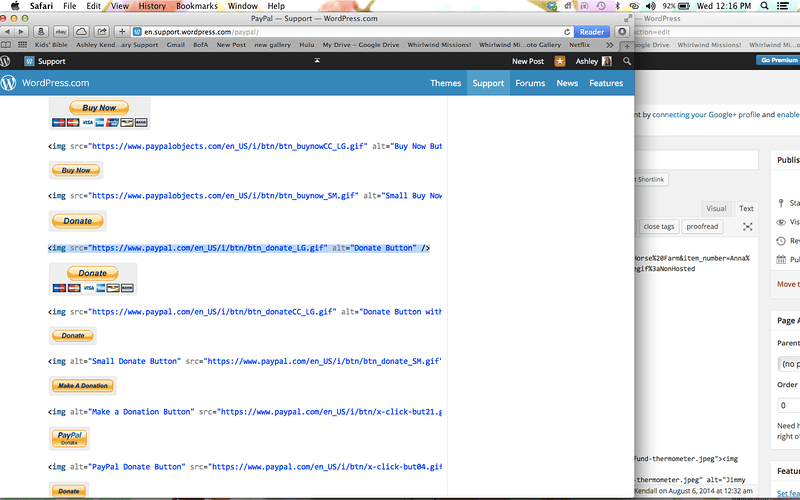The height and width of the screenshot is (500, 800).
Task: Open Notification Center list icon
Action: [x=783, y=6]
